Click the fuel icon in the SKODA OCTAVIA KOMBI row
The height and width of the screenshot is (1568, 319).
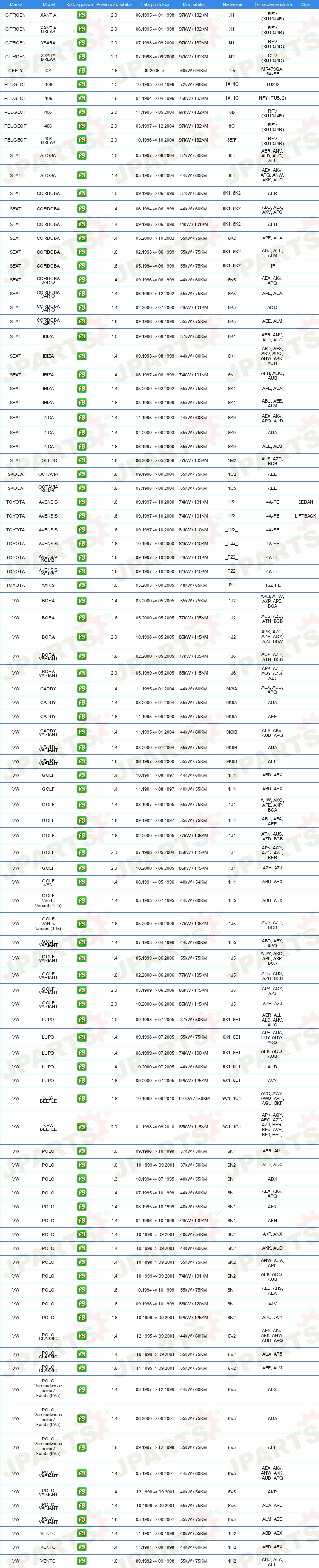tap(82, 488)
